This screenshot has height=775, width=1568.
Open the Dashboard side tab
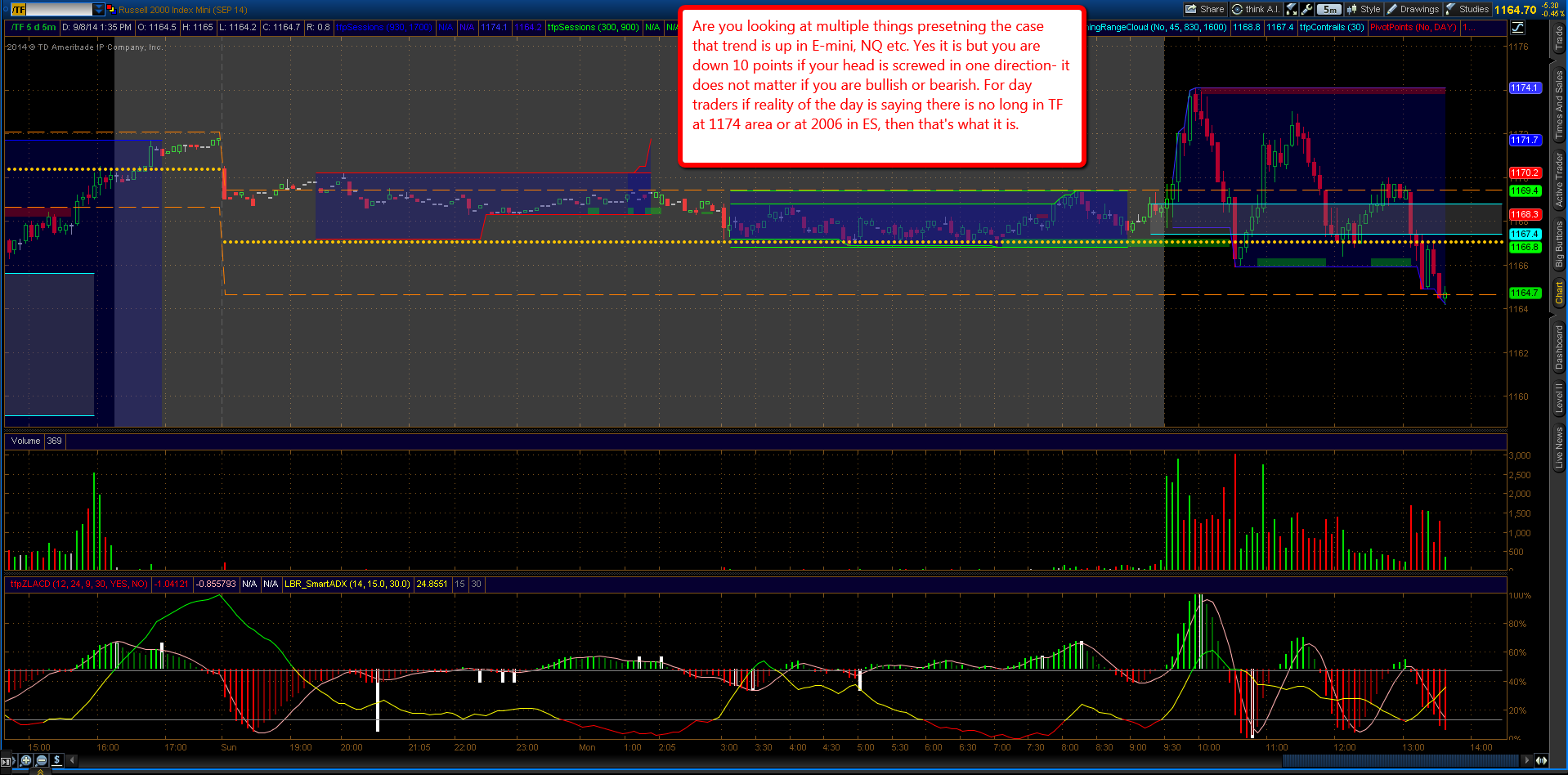coord(1559,347)
